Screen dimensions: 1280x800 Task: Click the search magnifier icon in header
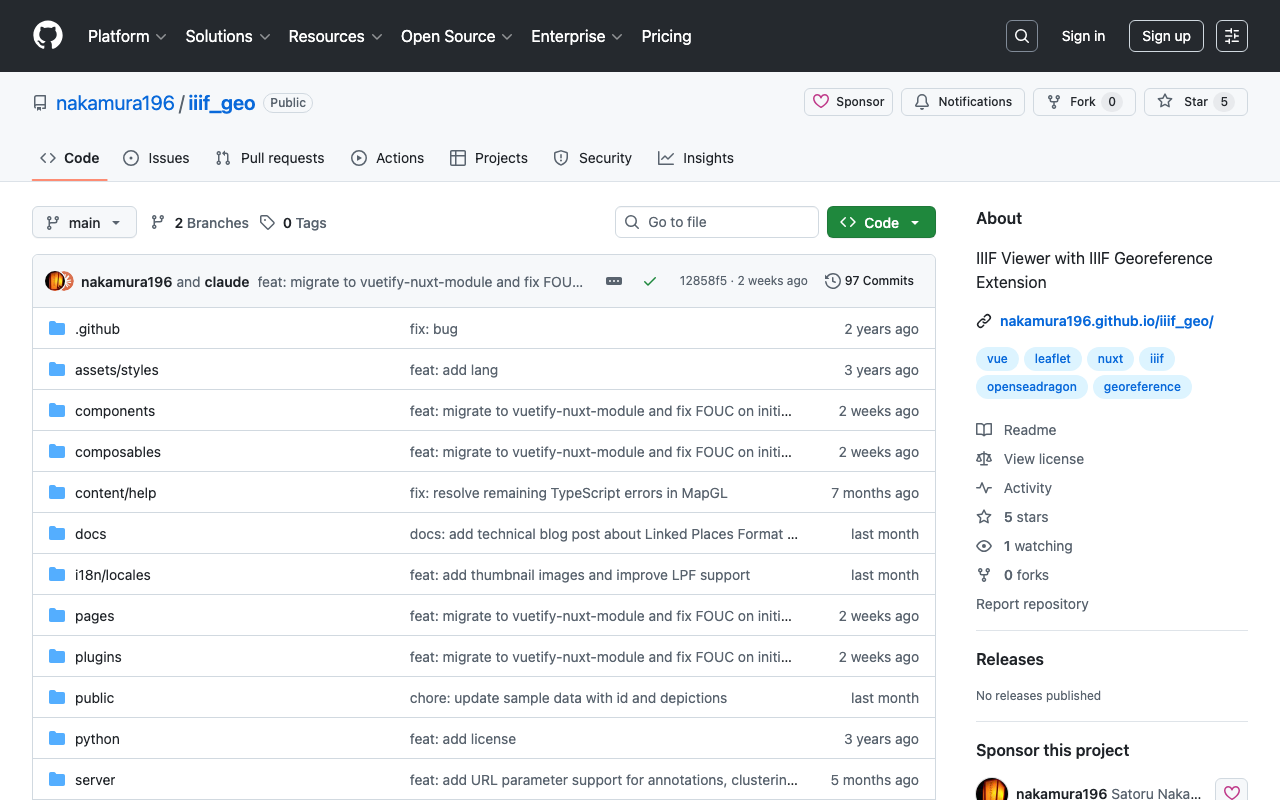pos(1021,36)
